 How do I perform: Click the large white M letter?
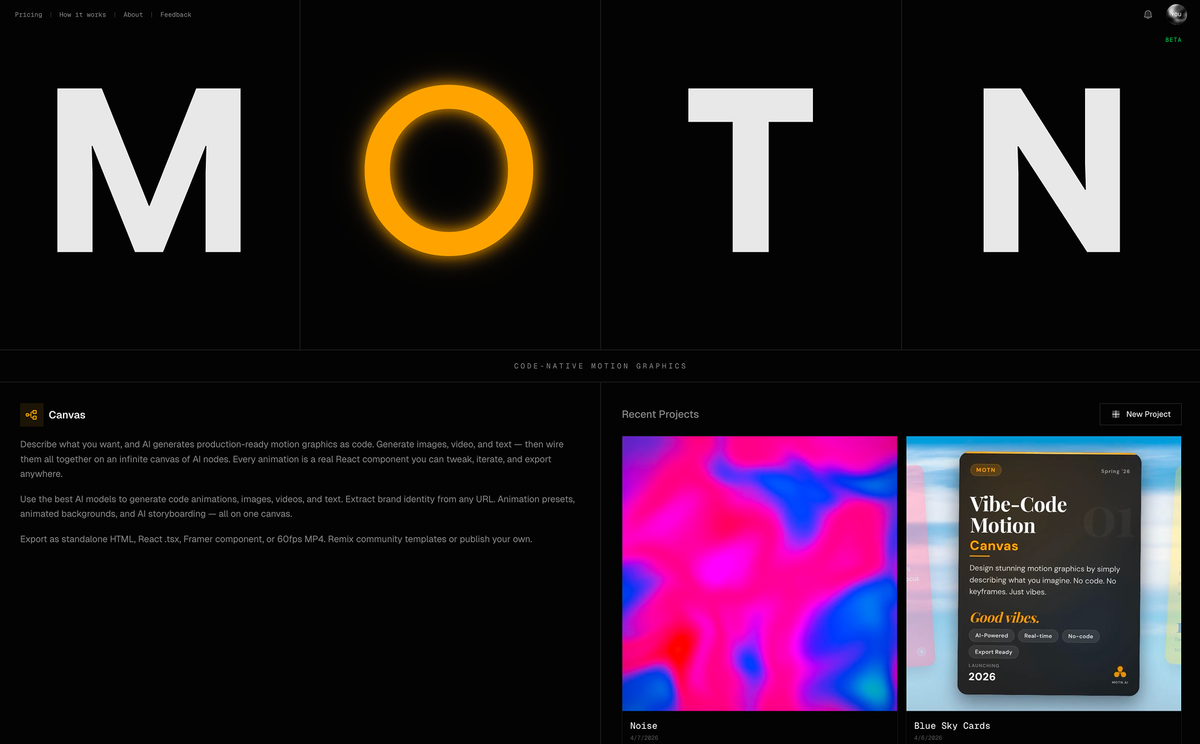[x=148, y=170]
